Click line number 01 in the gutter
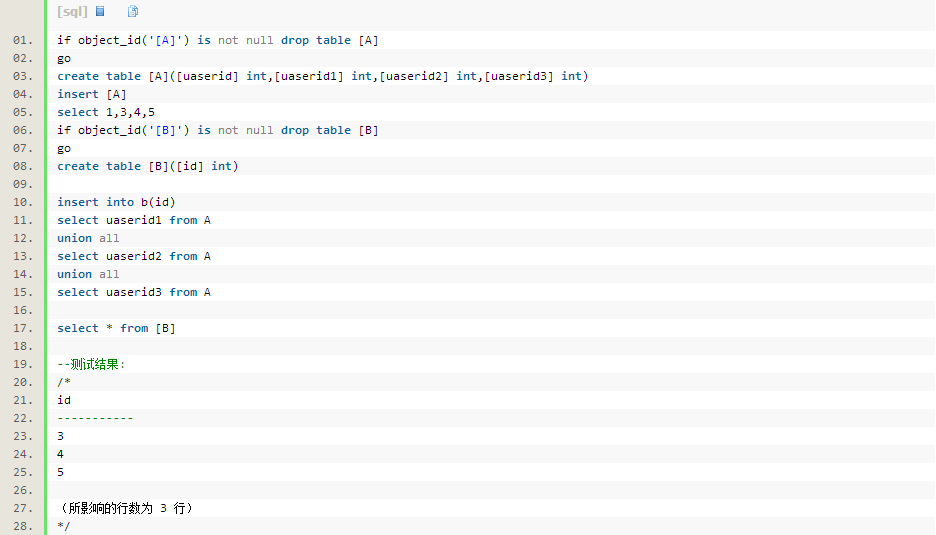Viewport: 936px width, 535px height. [23, 40]
